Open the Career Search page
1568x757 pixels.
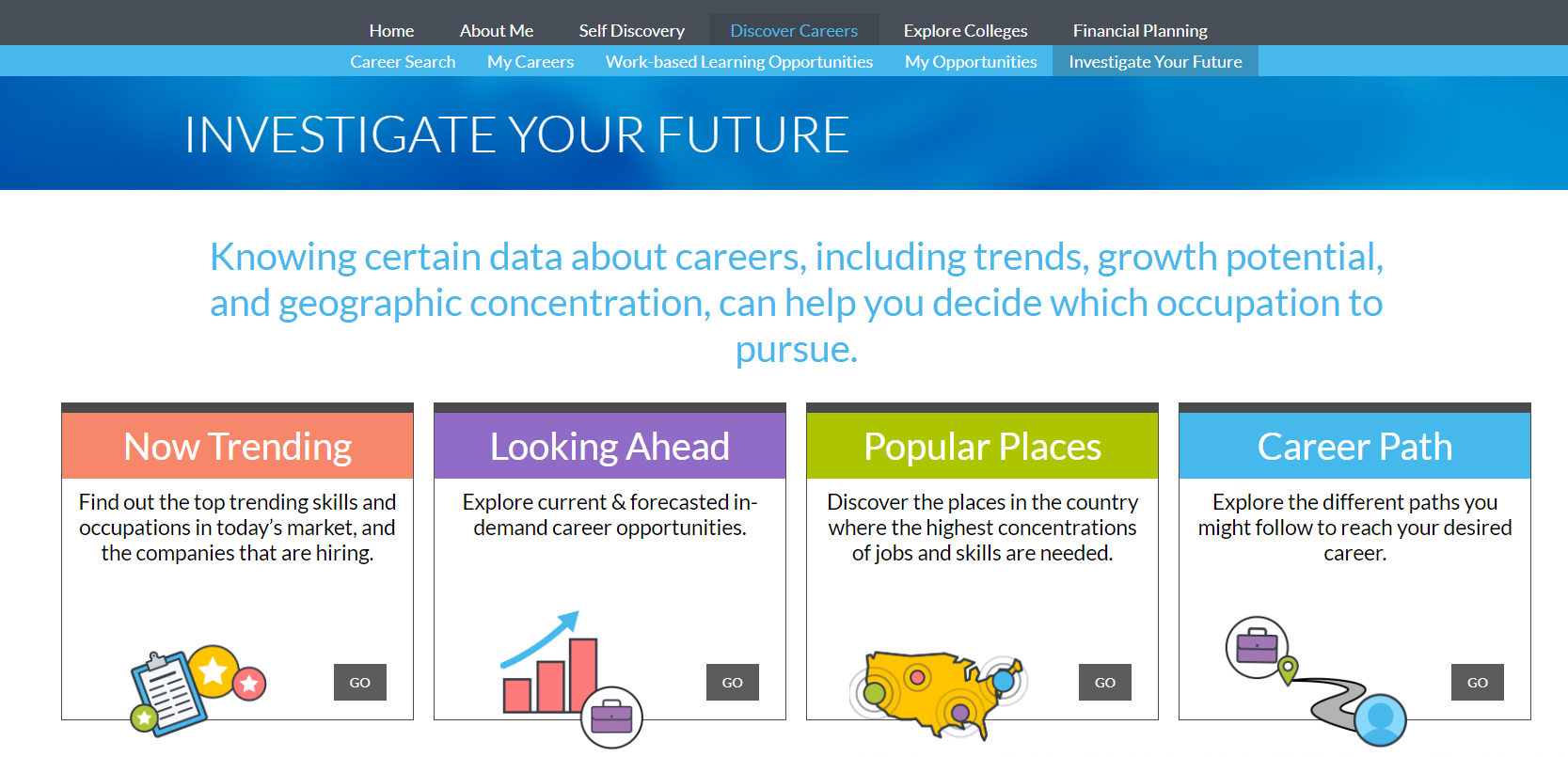403,61
